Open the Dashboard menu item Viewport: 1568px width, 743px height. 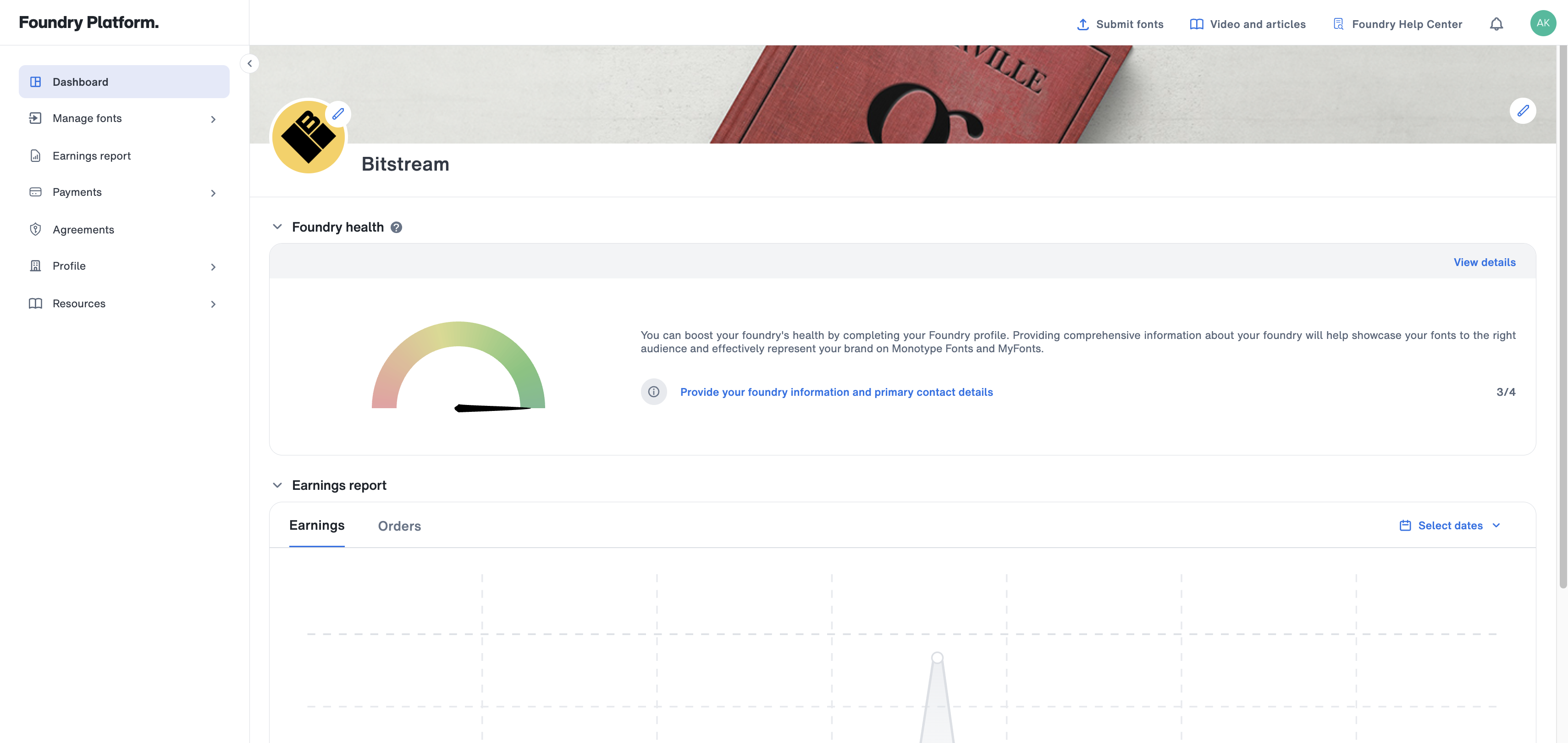(124, 82)
